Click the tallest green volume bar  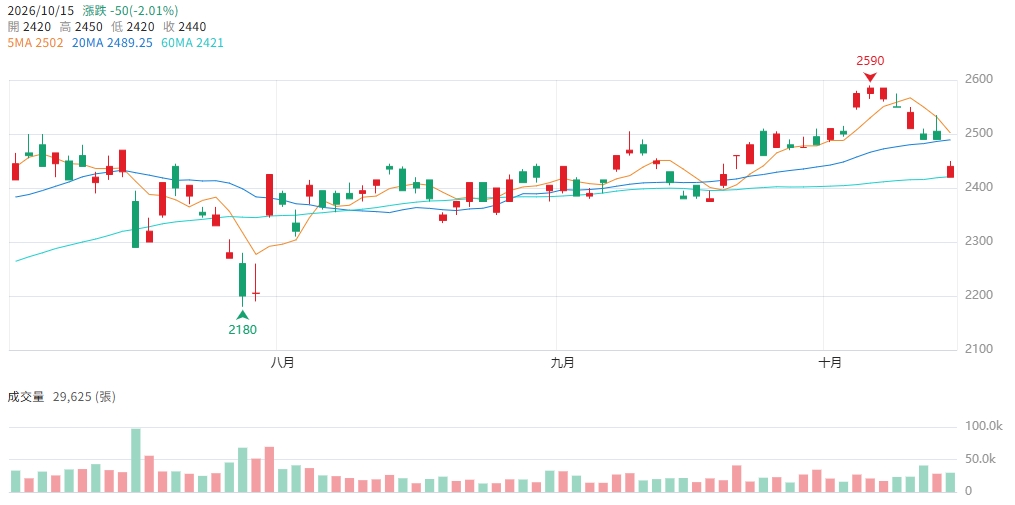[x=135, y=460]
